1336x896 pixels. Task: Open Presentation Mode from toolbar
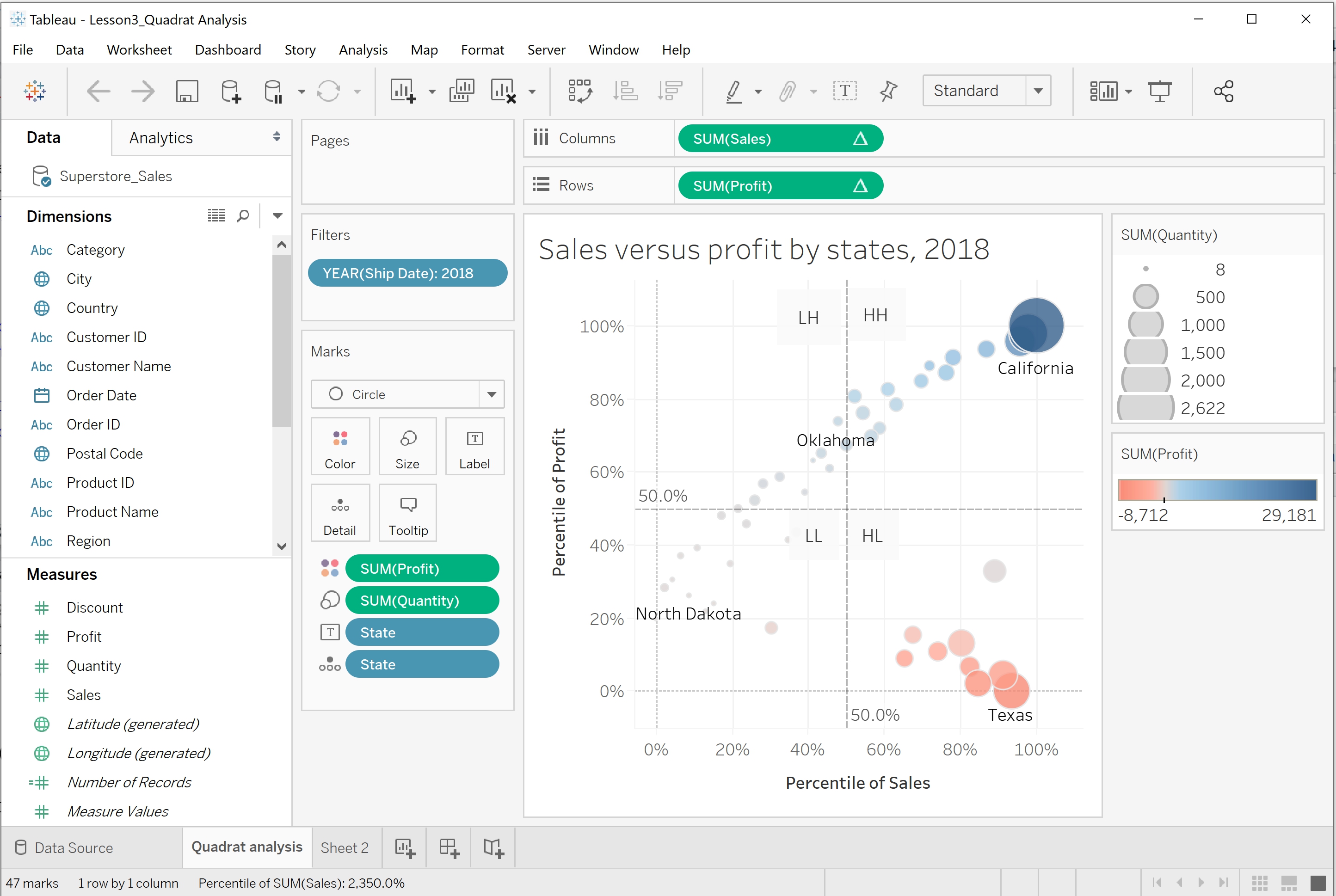(x=1159, y=91)
